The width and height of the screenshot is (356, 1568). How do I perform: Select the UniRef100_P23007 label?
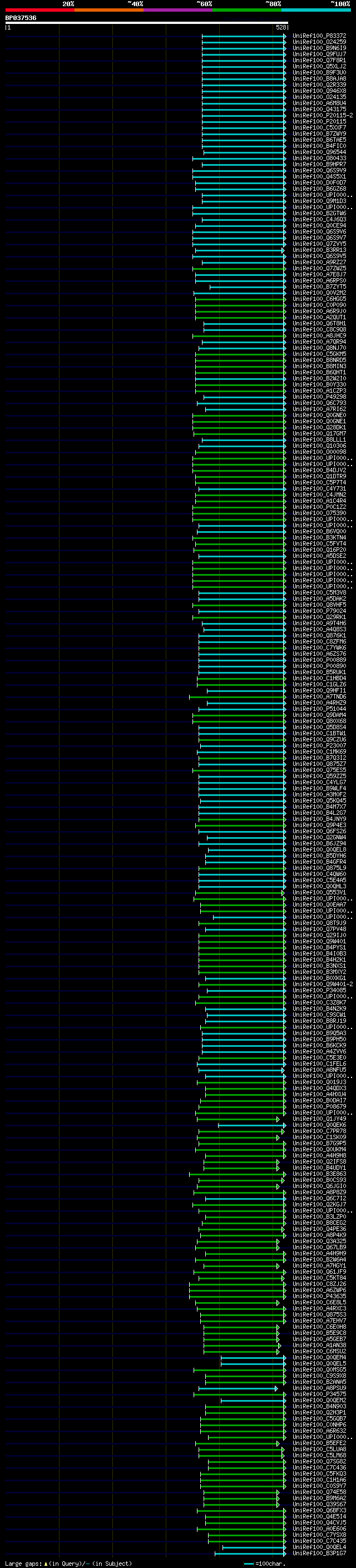click(x=319, y=746)
